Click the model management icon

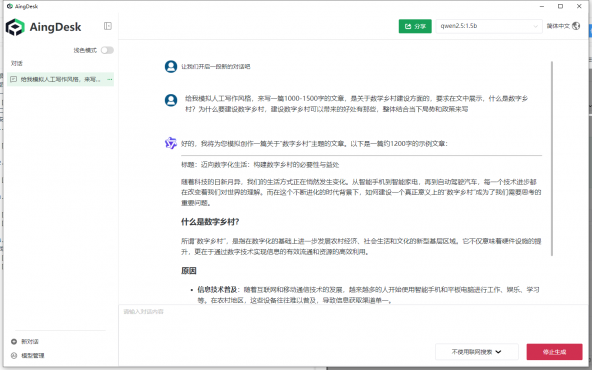point(14,356)
